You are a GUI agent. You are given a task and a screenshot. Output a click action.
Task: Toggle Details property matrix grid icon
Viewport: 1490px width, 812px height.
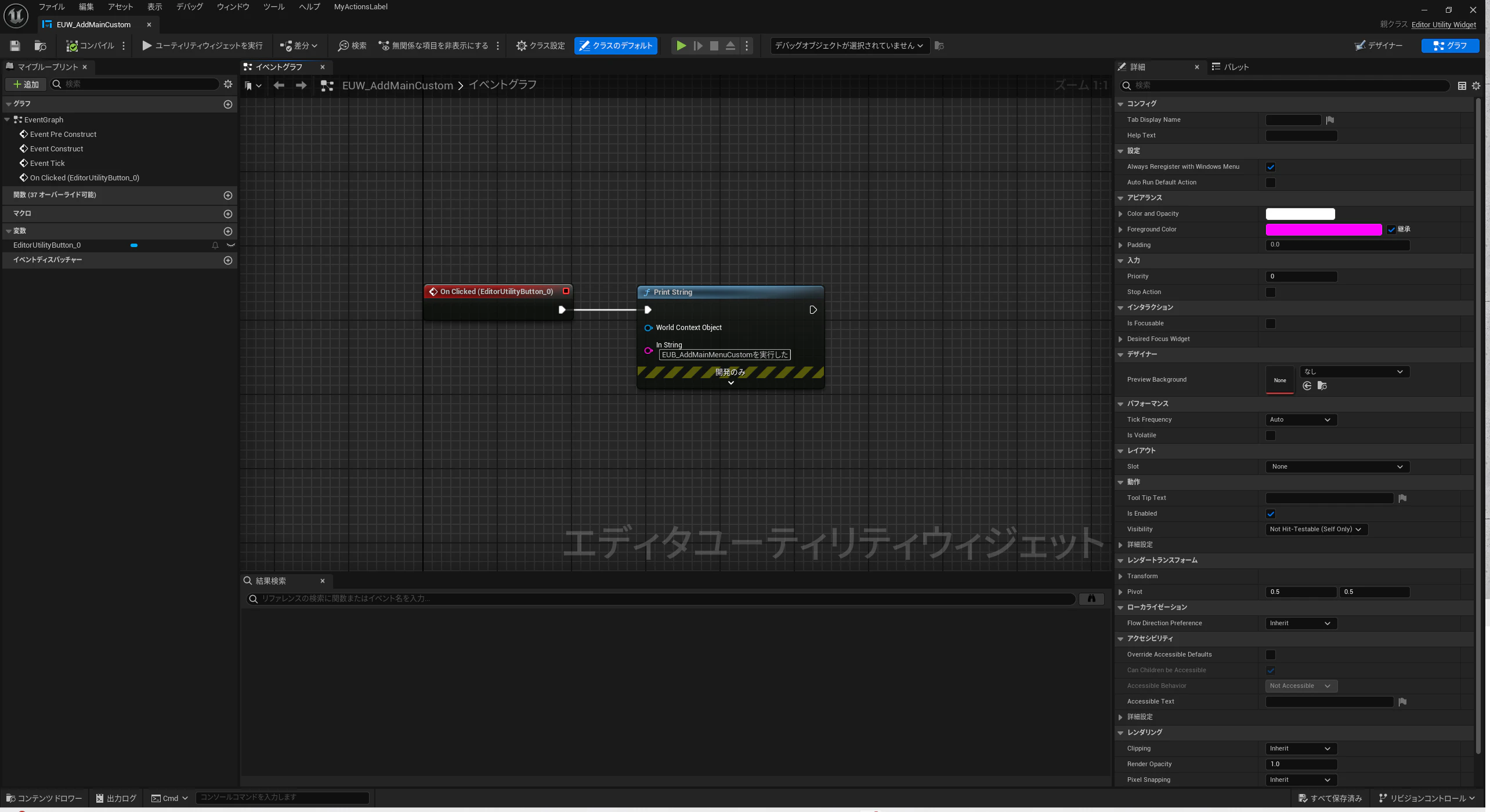[x=1462, y=86]
